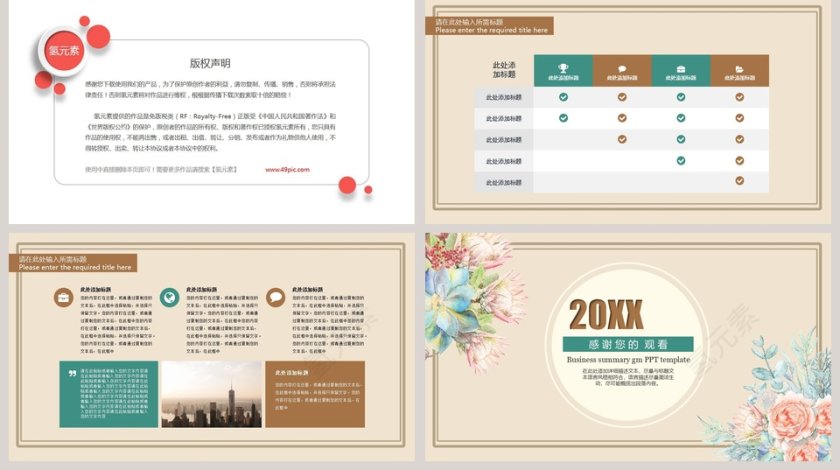Click the brown circular briefcase icon in the three-column slide

coord(63,297)
